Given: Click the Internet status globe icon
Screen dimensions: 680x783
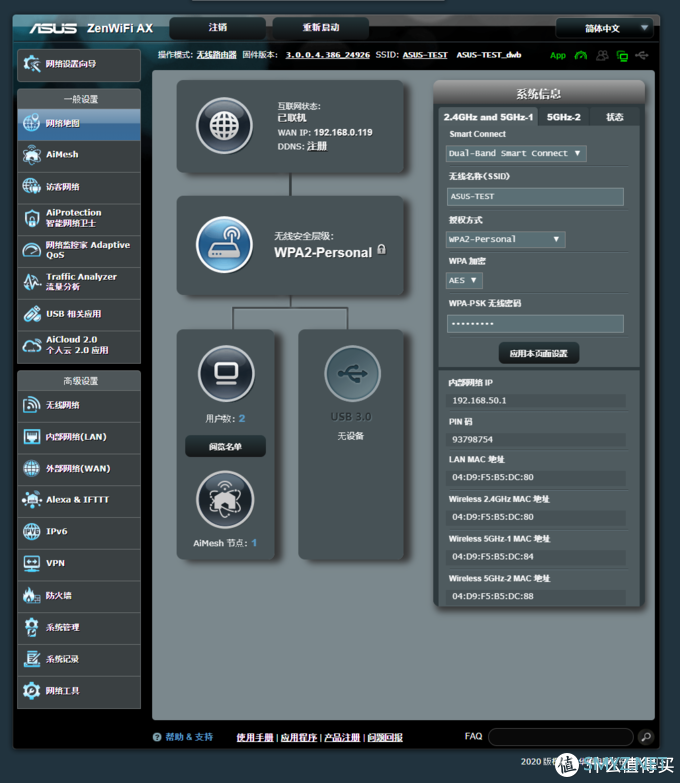Looking at the screenshot, I should [x=224, y=125].
